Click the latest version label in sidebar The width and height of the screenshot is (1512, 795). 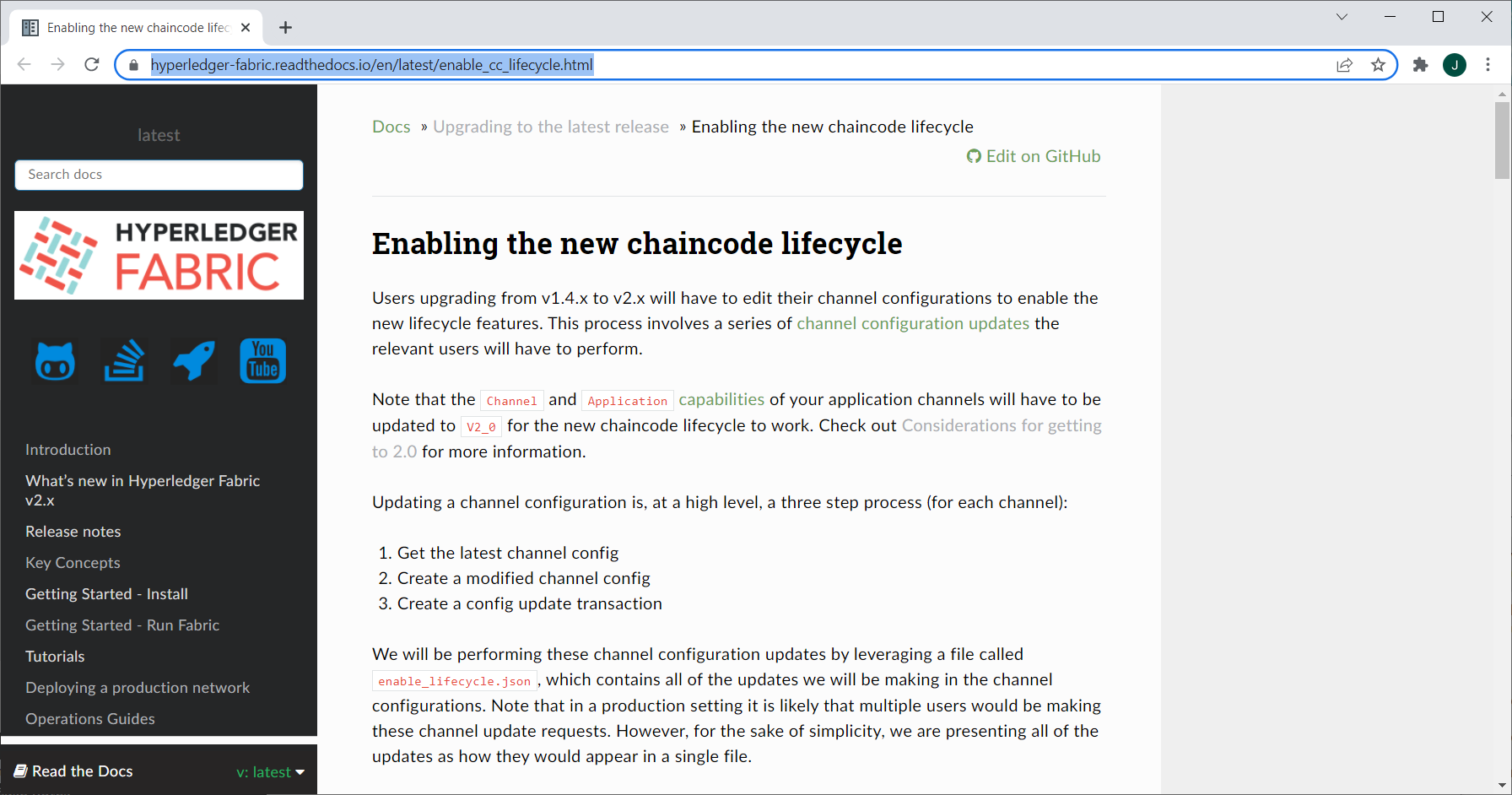coord(159,135)
